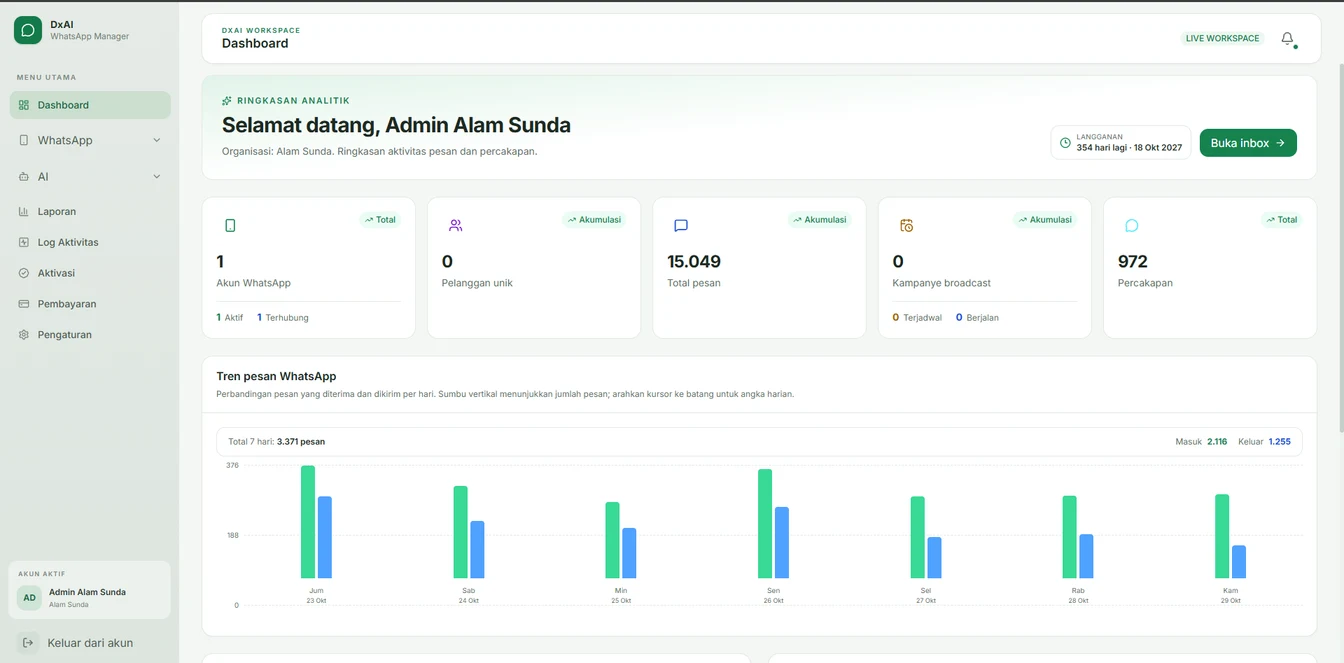This screenshot has height=663, width=1344.
Task: Click the Aktivasi checkmark icon
Action: click(x=24, y=273)
